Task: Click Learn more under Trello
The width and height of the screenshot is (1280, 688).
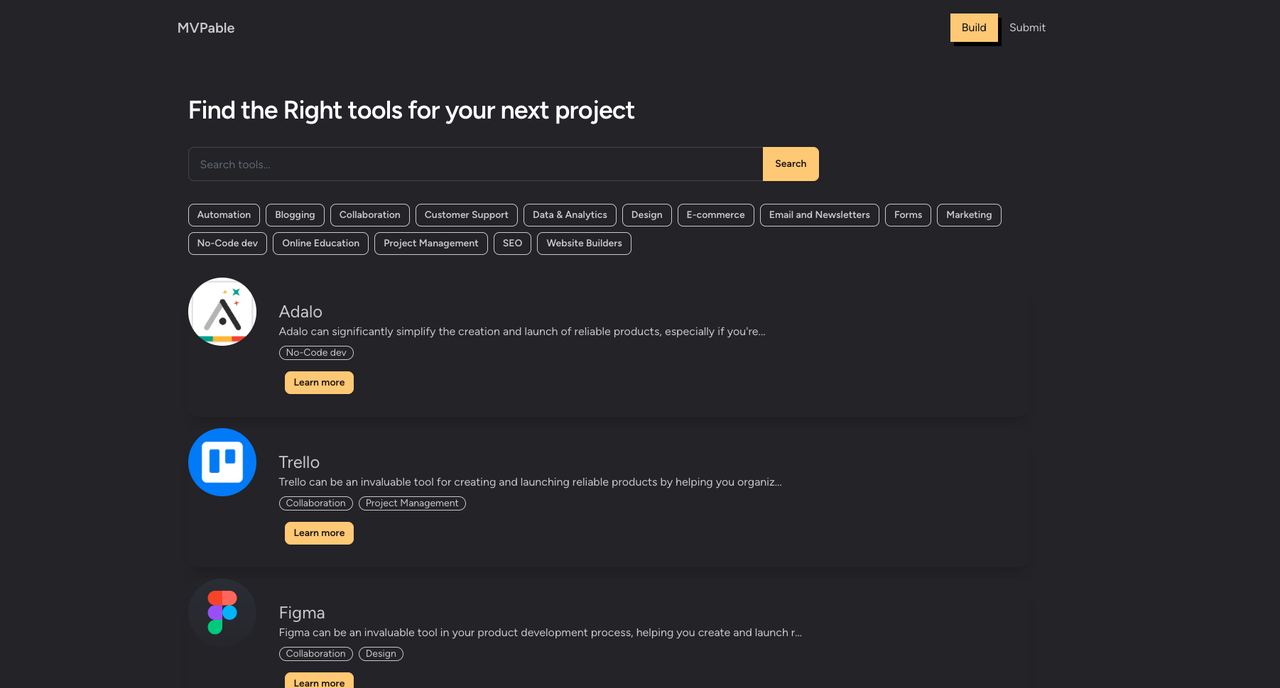Action: pos(318,533)
